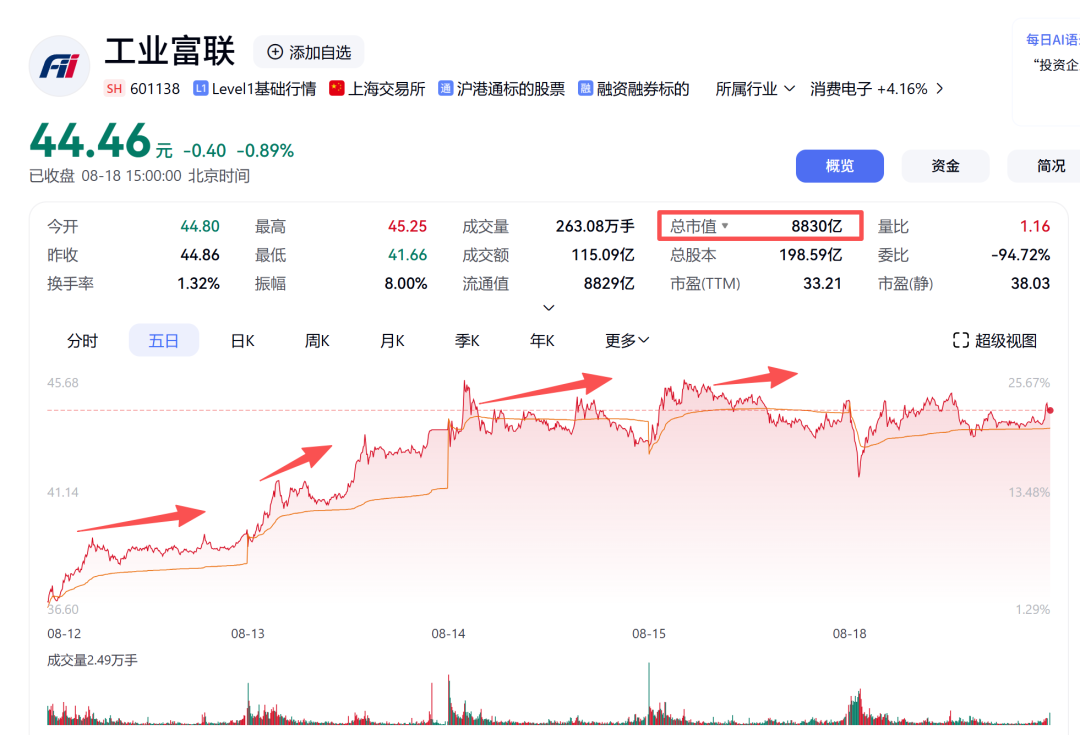Select 月K chart period
Image resolution: width=1080 pixels, height=735 pixels.
tap(392, 340)
